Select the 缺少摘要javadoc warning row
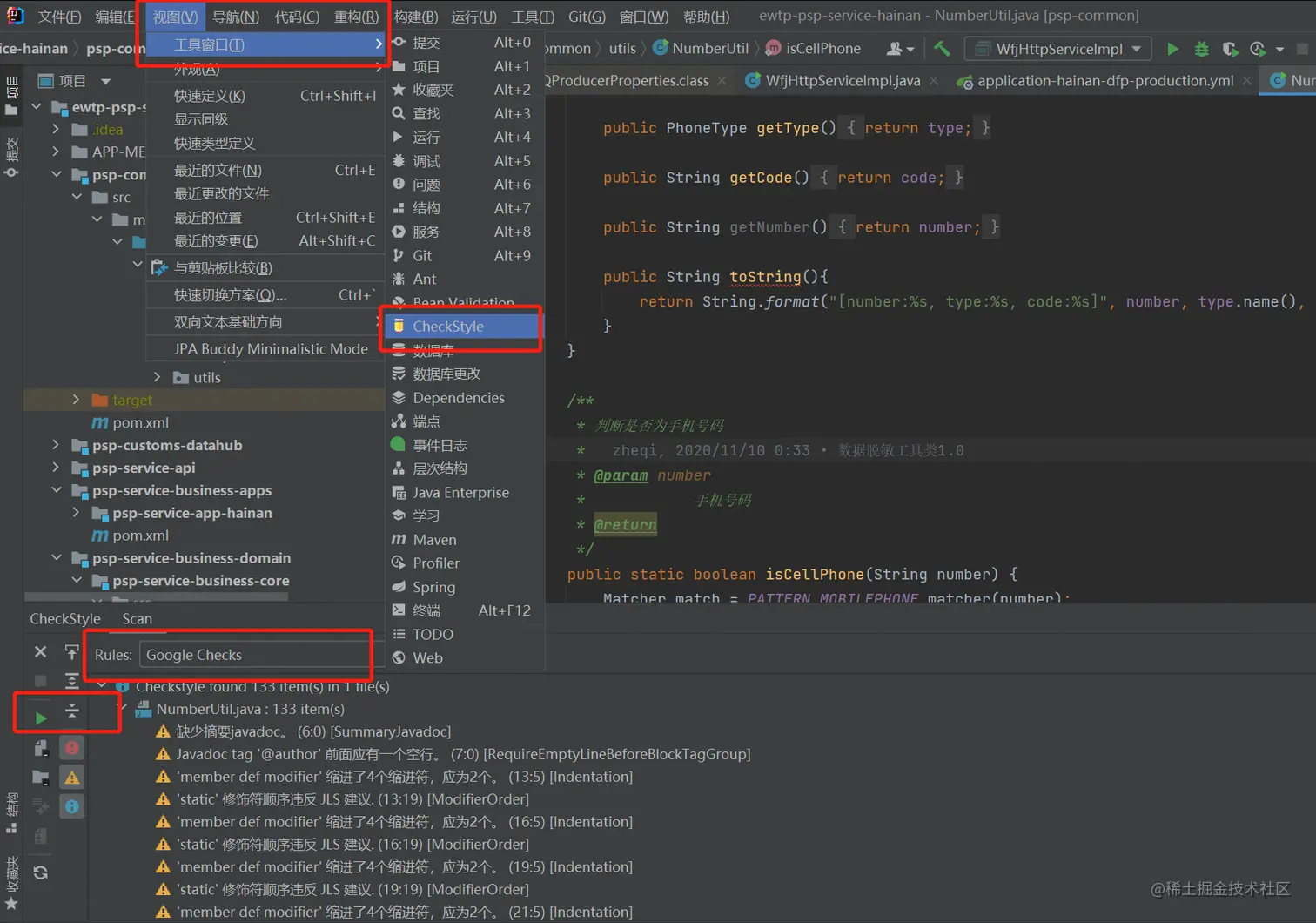1316x923 pixels. (303, 731)
